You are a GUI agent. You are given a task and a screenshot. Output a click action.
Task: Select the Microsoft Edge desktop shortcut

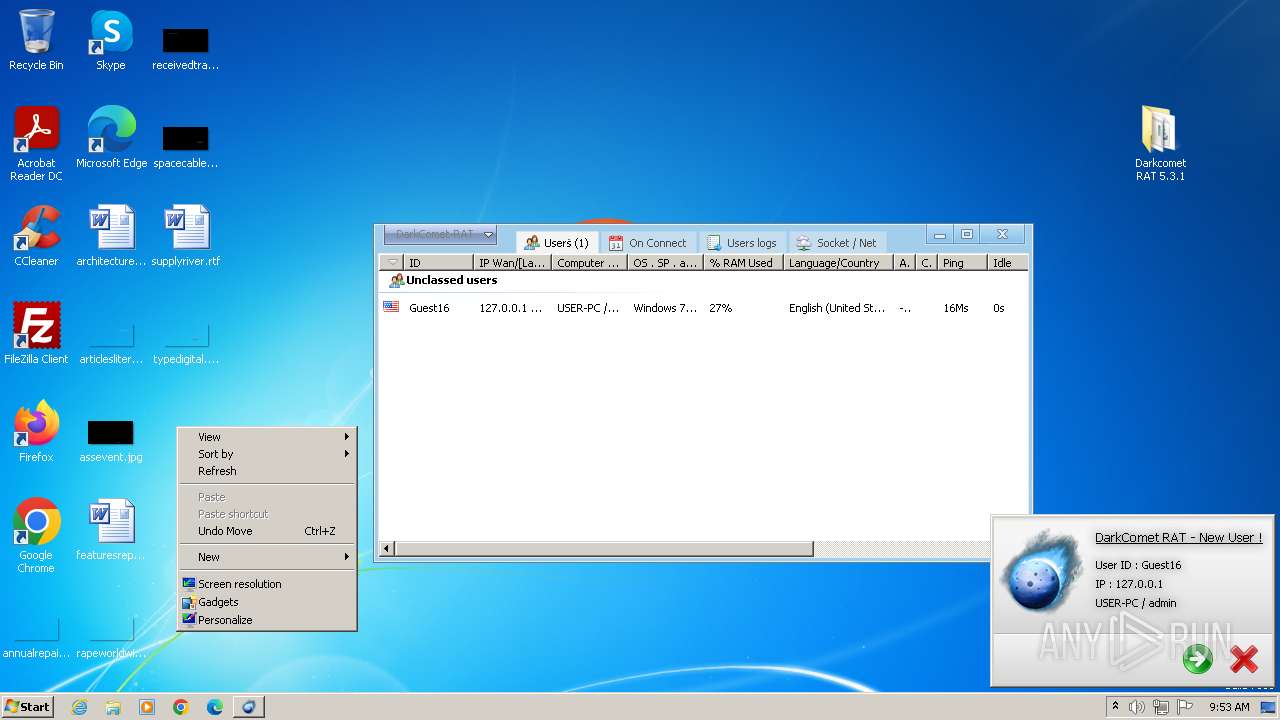[x=111, y=138]
